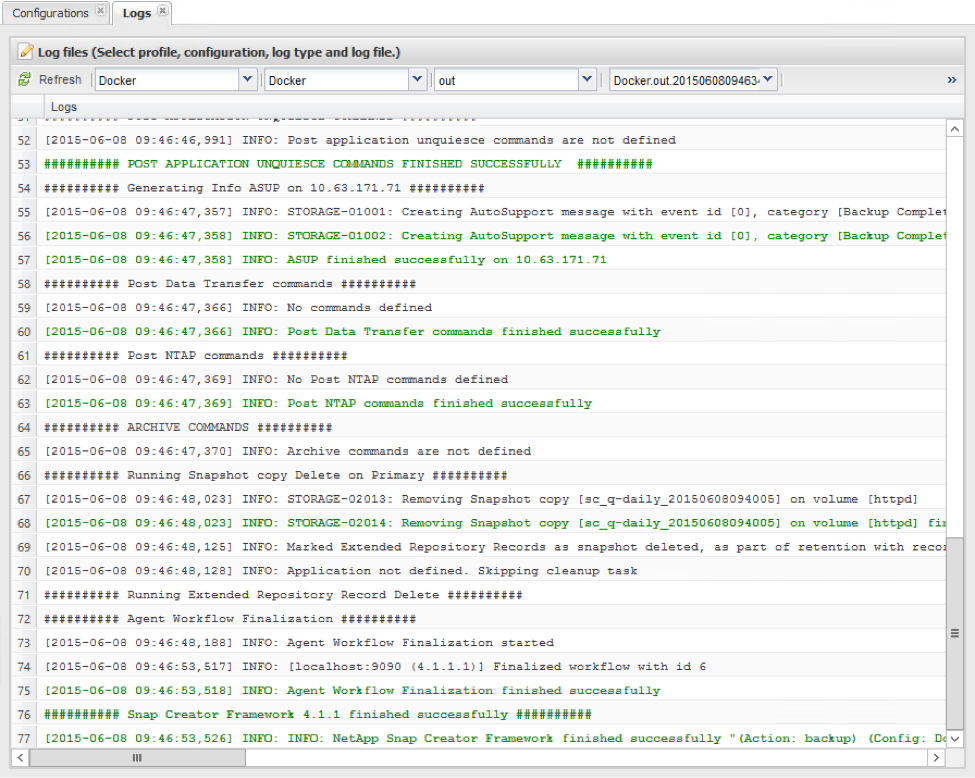Click the Refresh button label
Screen dimensions: 975x778
pyautogui.click(x=60, y=80)
